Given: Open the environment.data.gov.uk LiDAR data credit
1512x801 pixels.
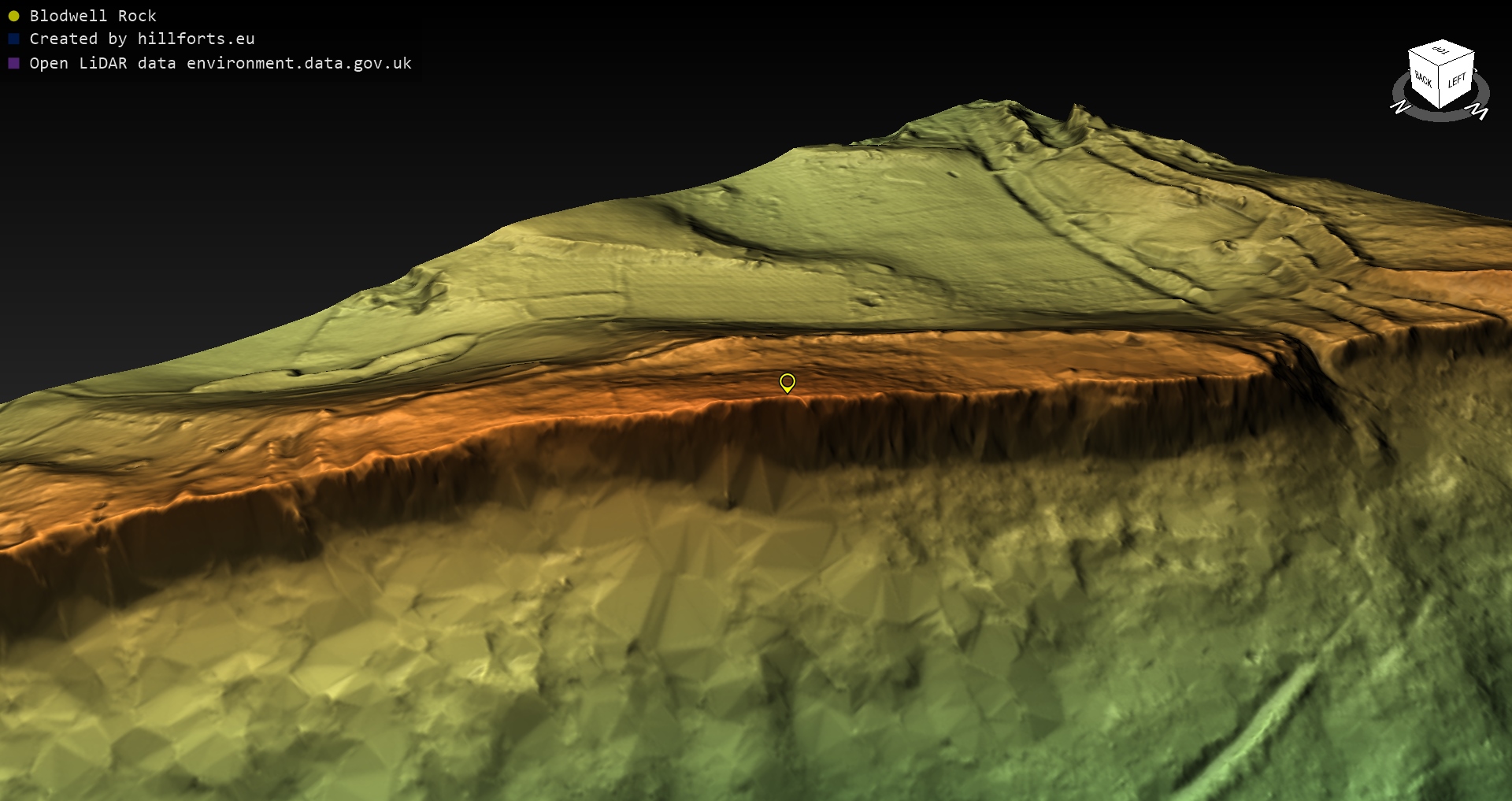Looking at the screenshot, I should click(x=220, y=64).
